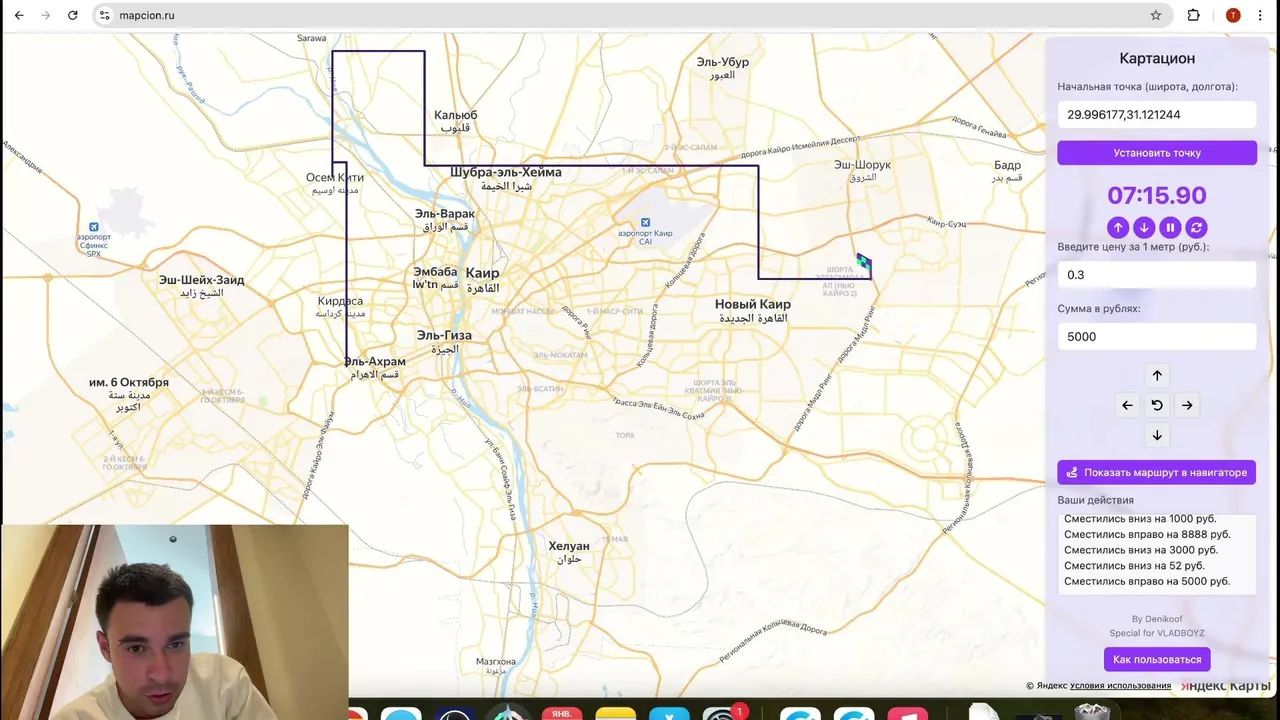Click the Как пользоваться button
The width and height of the screenshot is (1280, 720).
point(1157,659)
